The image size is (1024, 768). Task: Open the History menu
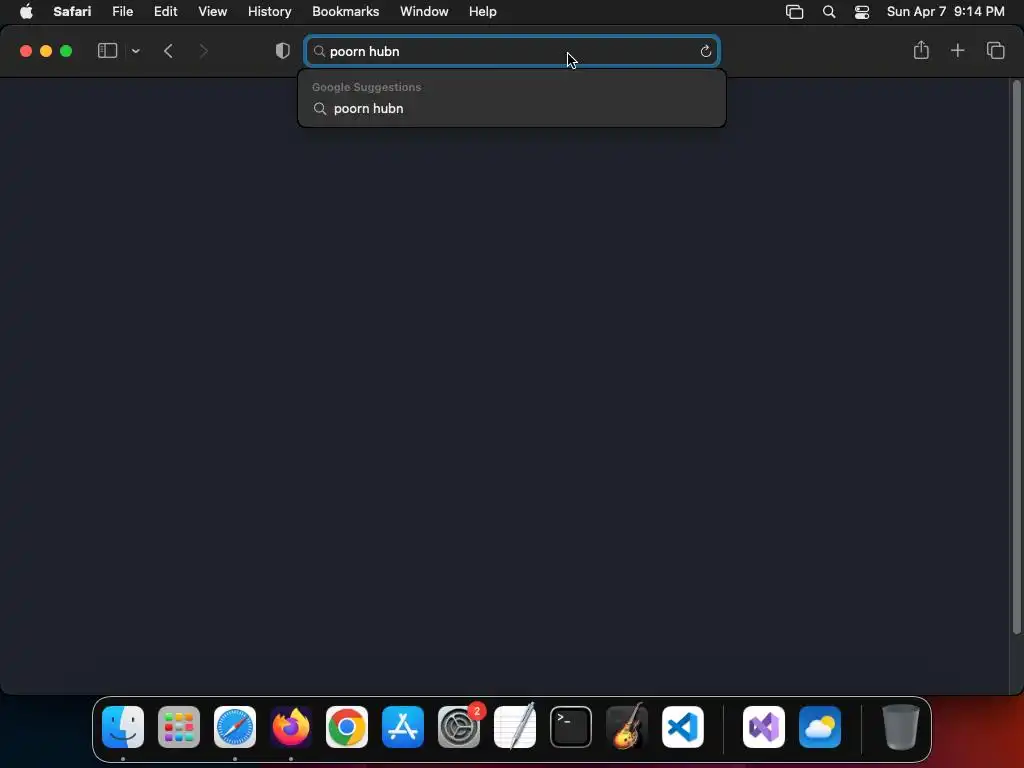[269, 12]
